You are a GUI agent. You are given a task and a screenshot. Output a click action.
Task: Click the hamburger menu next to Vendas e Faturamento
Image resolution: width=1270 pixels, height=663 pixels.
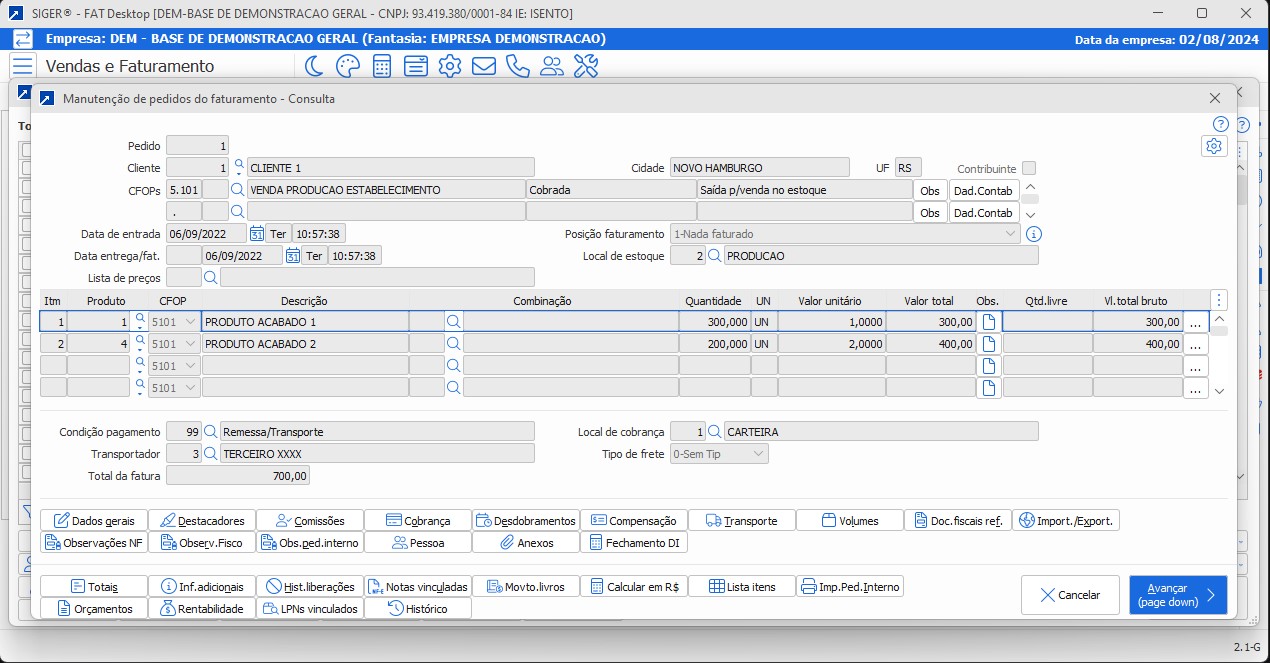(22, 66)
